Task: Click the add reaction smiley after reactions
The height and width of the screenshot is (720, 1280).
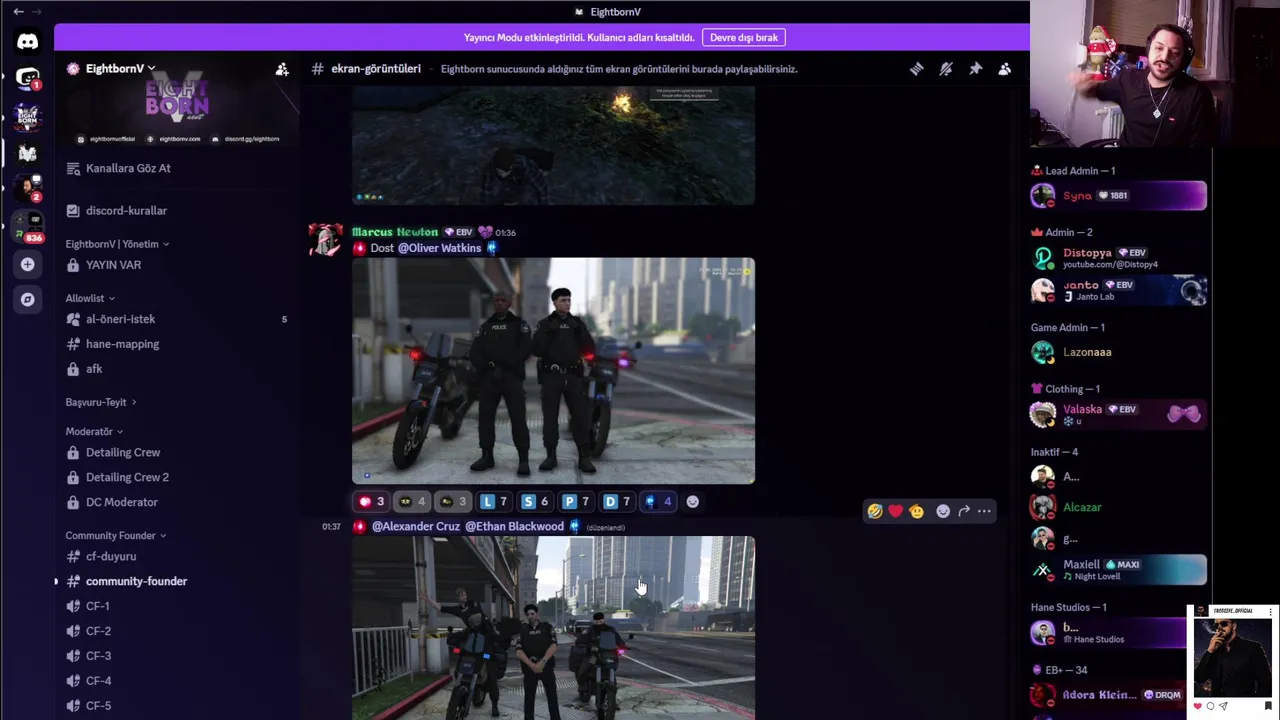Action: pyautogui.click(x=692, y=502)
